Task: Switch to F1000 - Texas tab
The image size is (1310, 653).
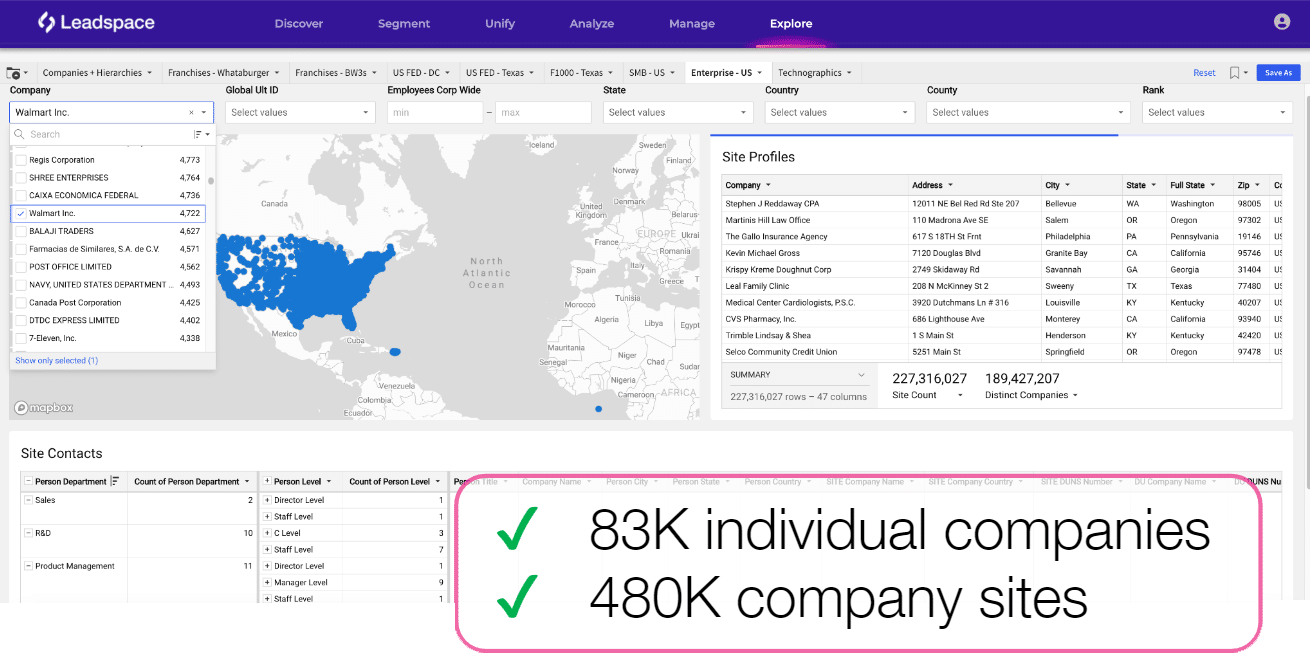Action: (582, 73)
